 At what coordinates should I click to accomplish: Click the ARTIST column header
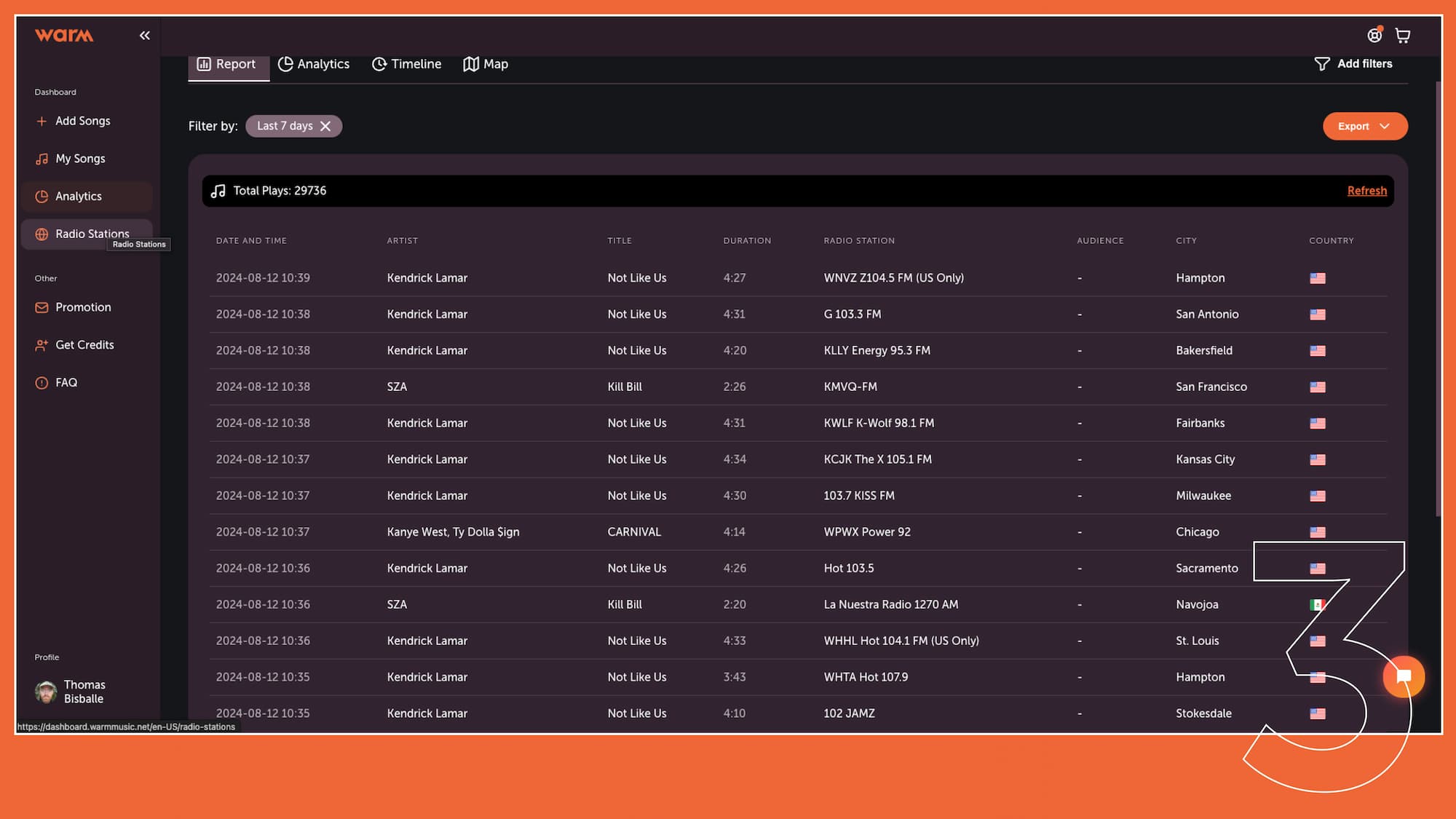pos(403,241)
